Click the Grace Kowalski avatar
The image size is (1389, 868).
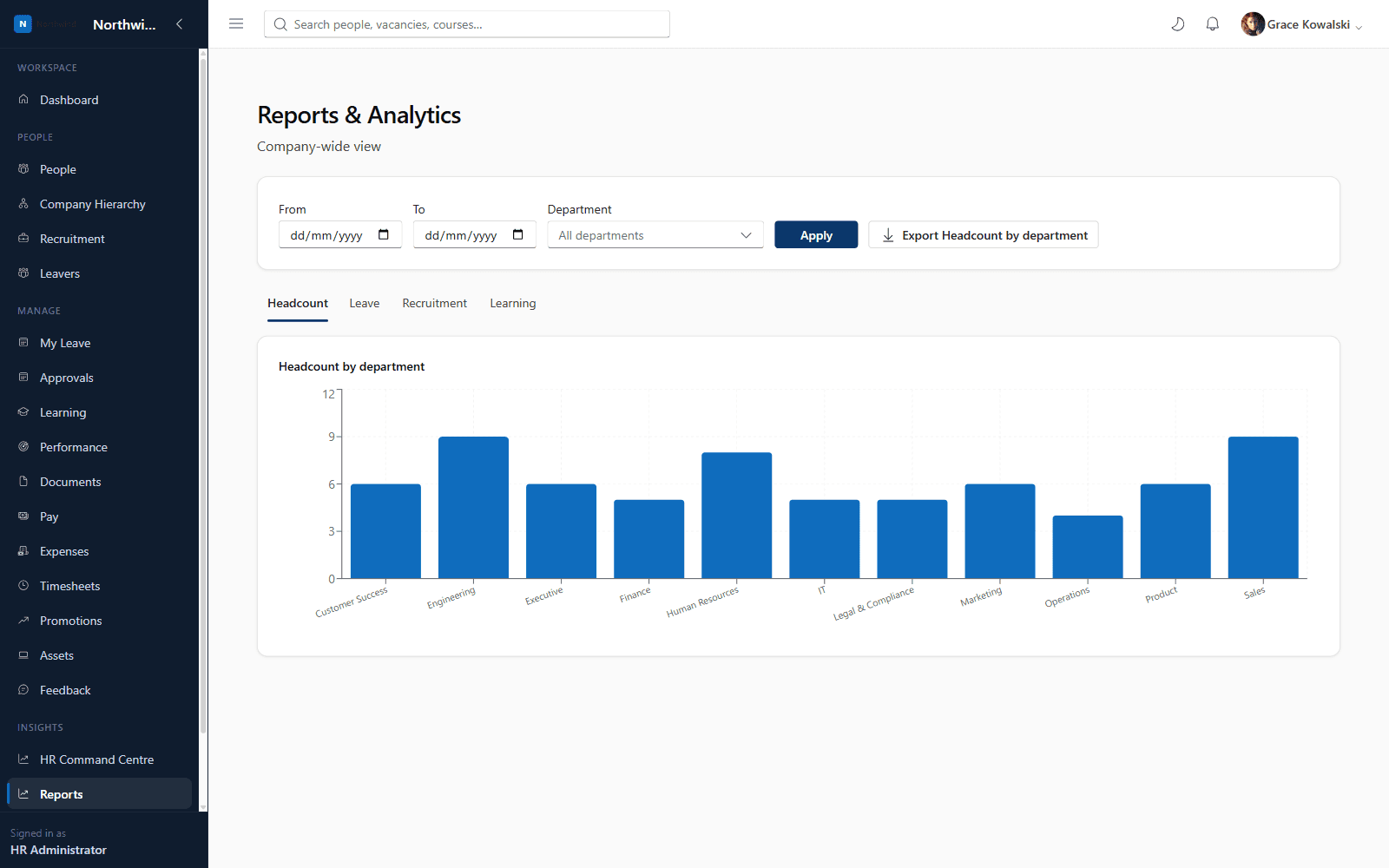[1253, 24]
